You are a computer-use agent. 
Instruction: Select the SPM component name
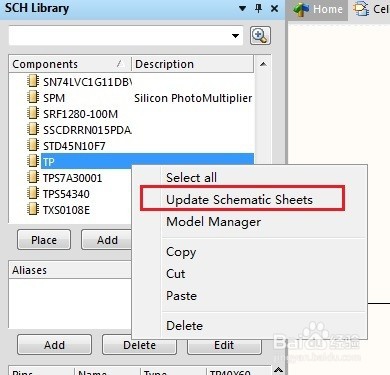pyautogui.click(x=54, y=98)
